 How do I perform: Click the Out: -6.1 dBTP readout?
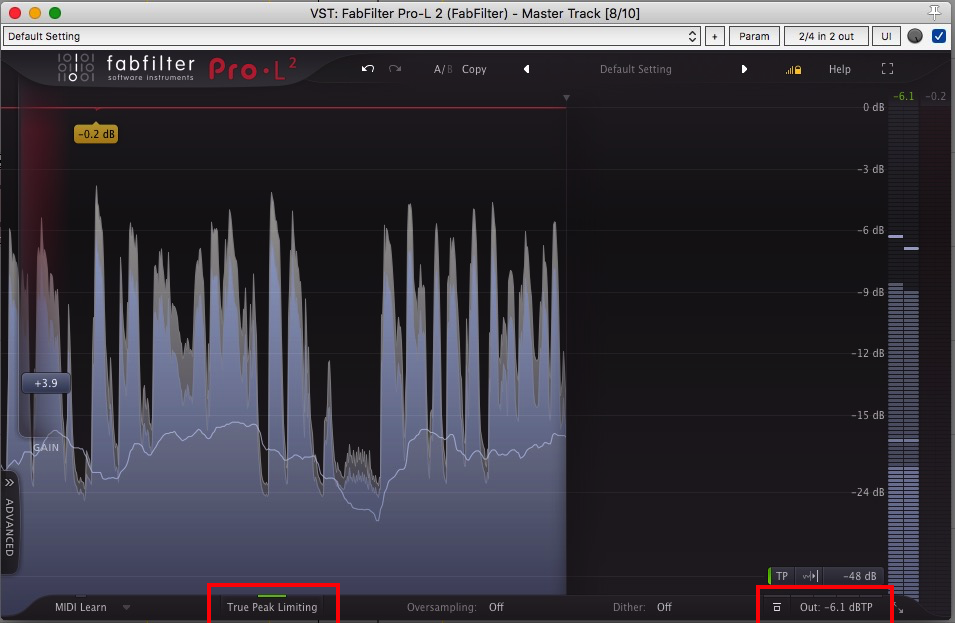[836, 607]
